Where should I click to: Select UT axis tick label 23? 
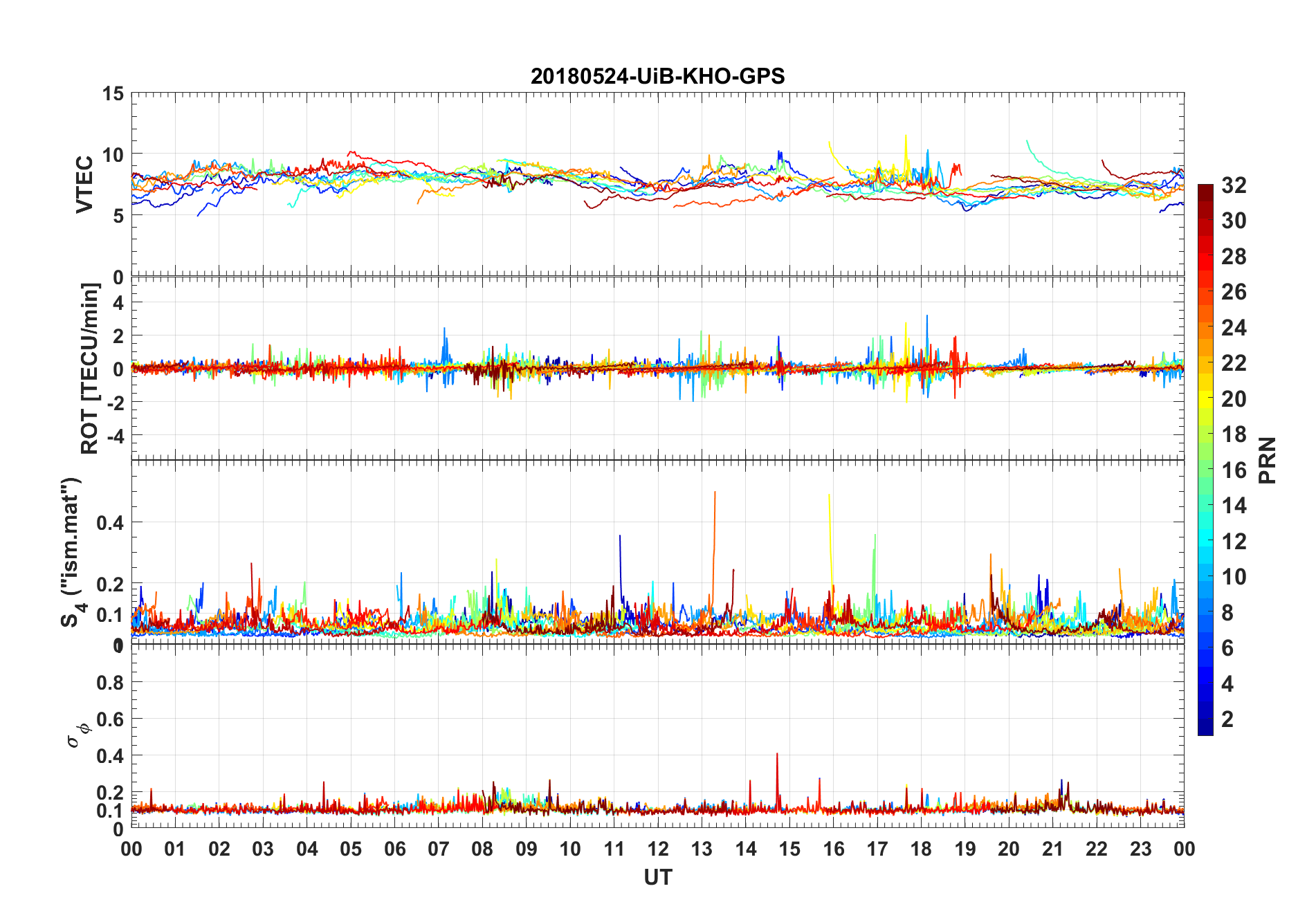(x=1140, y=849)
